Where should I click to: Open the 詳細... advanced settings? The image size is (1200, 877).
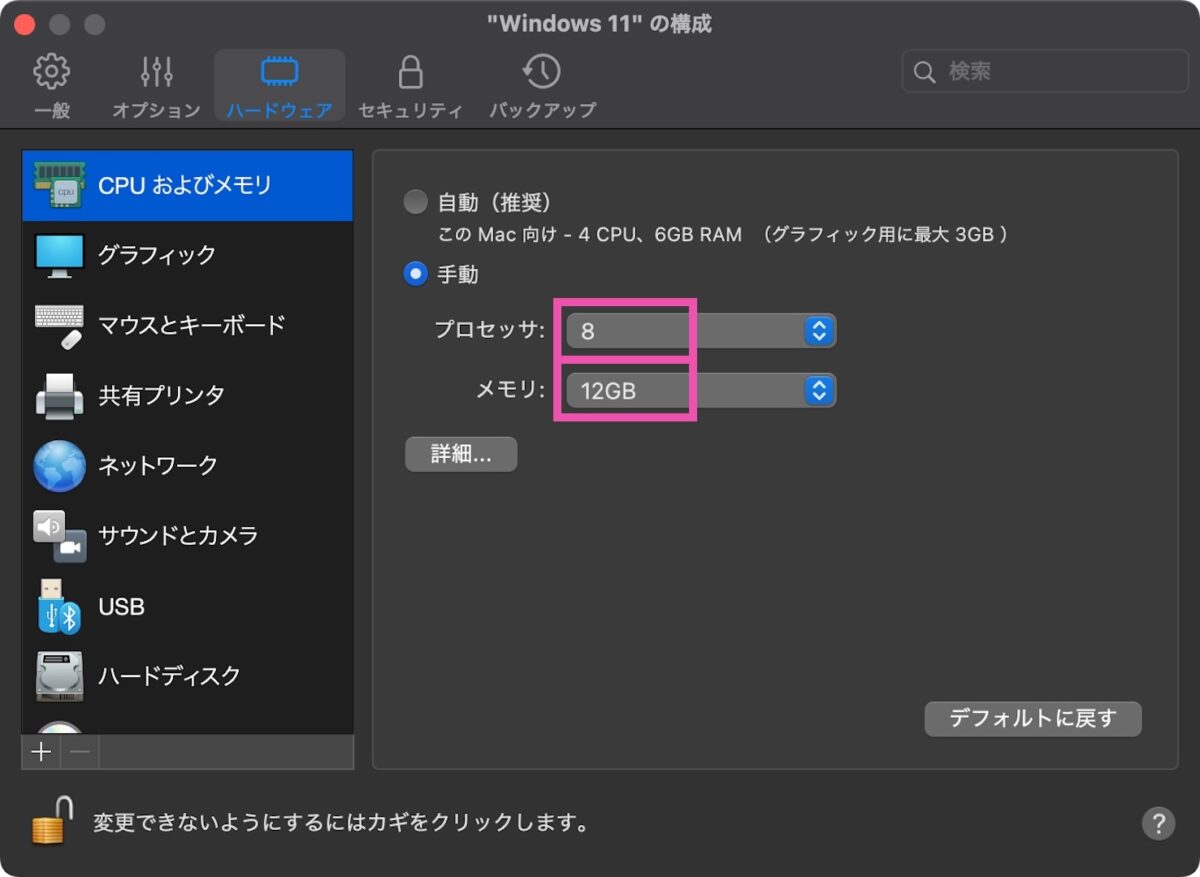pyautogui.click(x=460, y=453)
